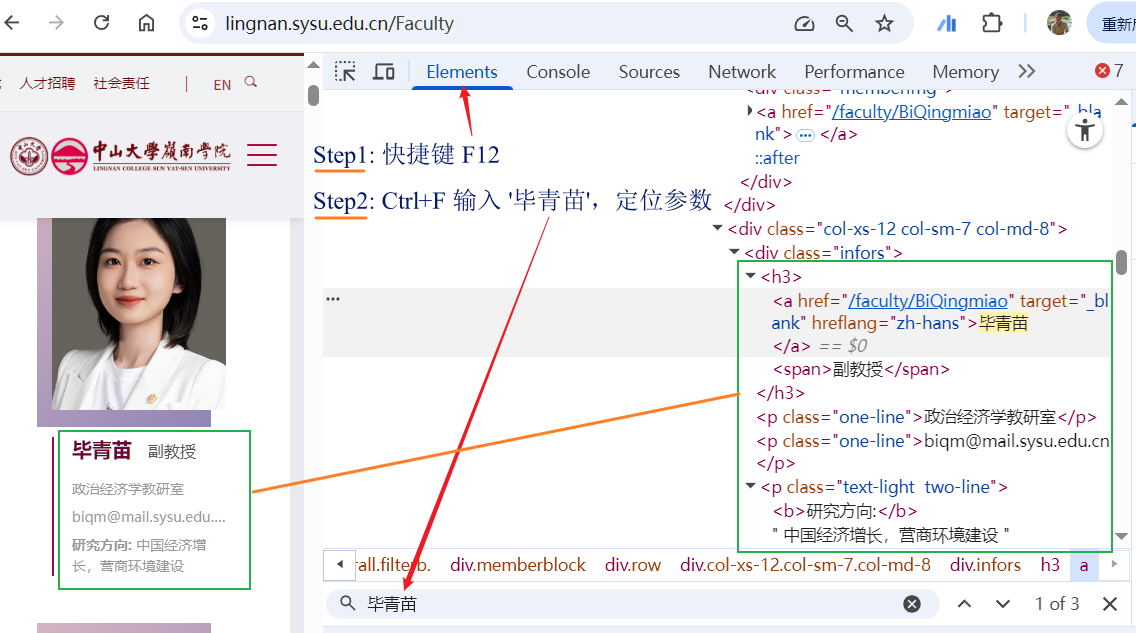This screenshot has height=633, width=1136.
Task: Click the browser home icon
Action: [x=146, y=23]
